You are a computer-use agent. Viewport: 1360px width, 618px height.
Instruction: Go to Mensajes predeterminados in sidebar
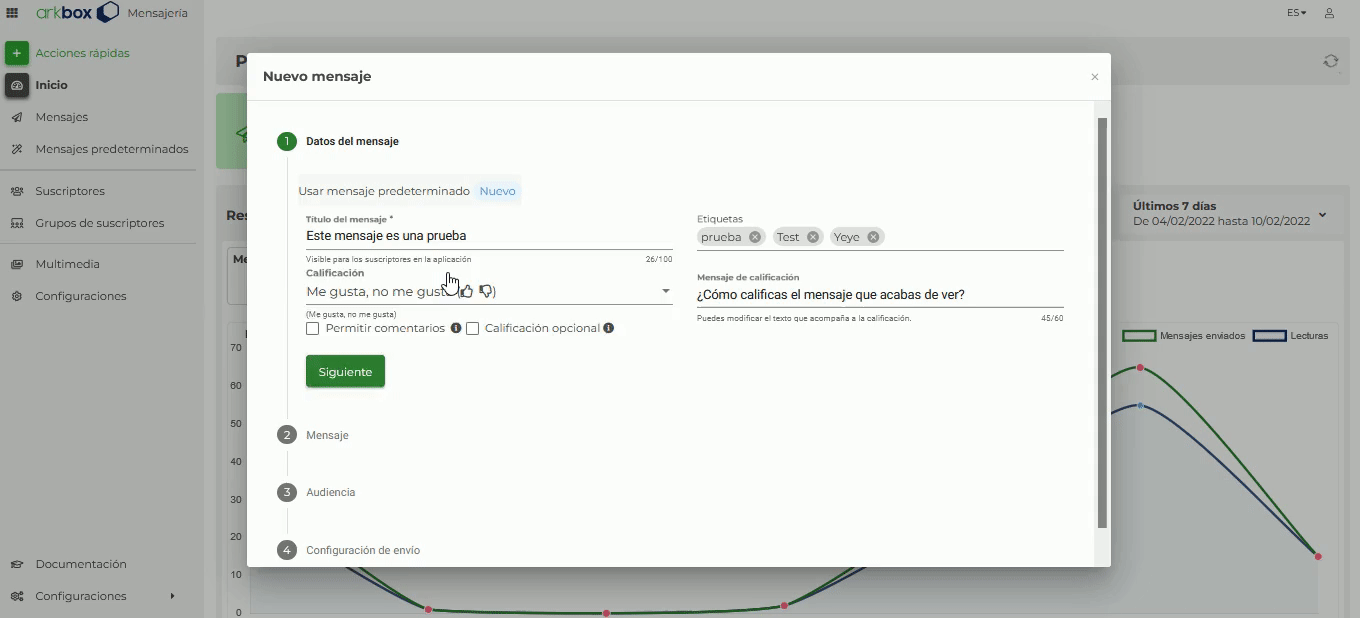111,149
